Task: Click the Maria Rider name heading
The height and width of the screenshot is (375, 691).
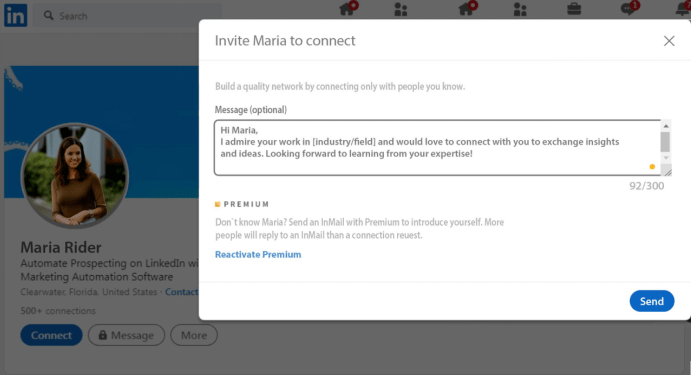Action: point(61,247)
